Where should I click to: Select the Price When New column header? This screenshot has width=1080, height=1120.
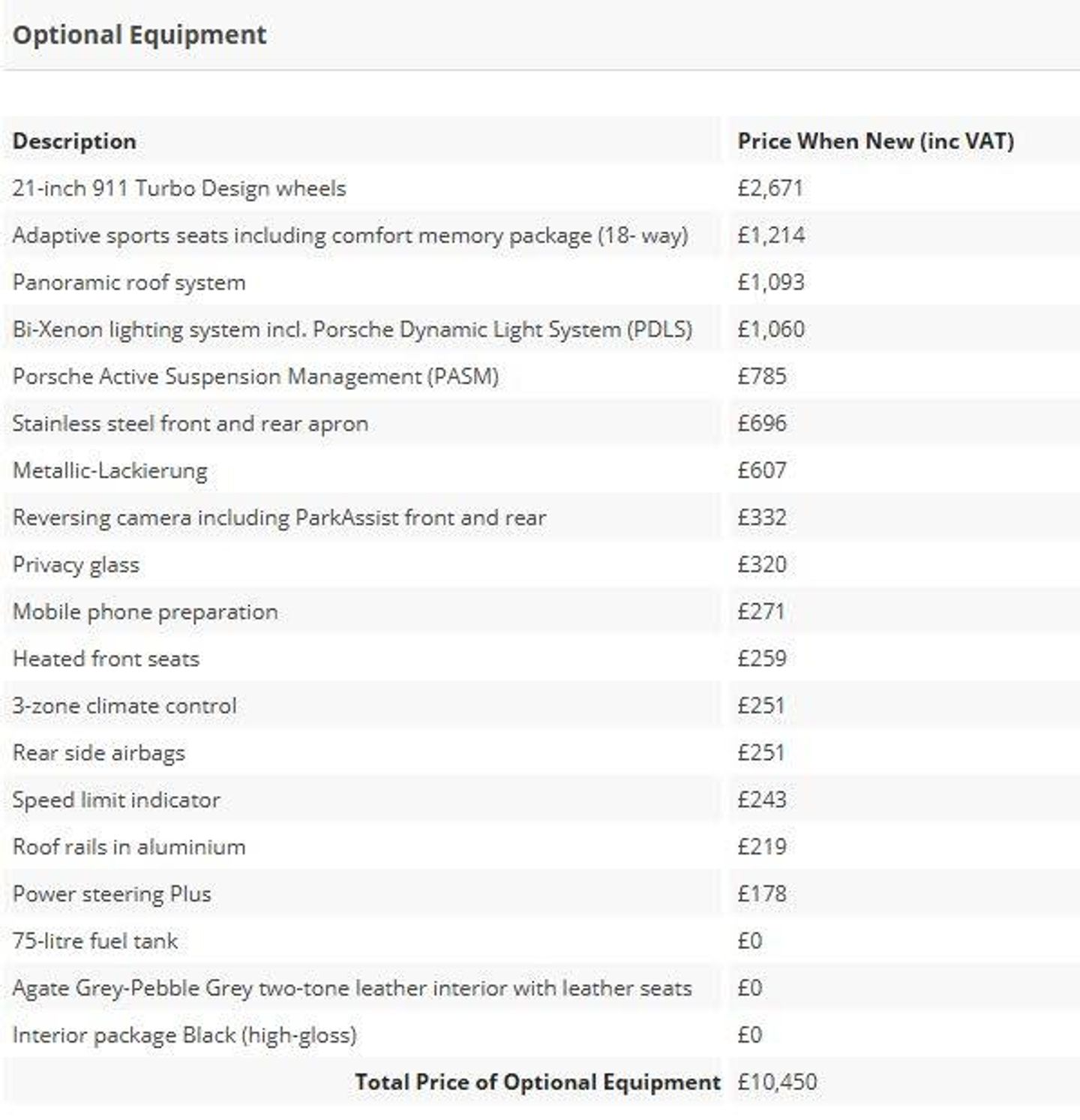pyautogui.click(x=875, y=141)
